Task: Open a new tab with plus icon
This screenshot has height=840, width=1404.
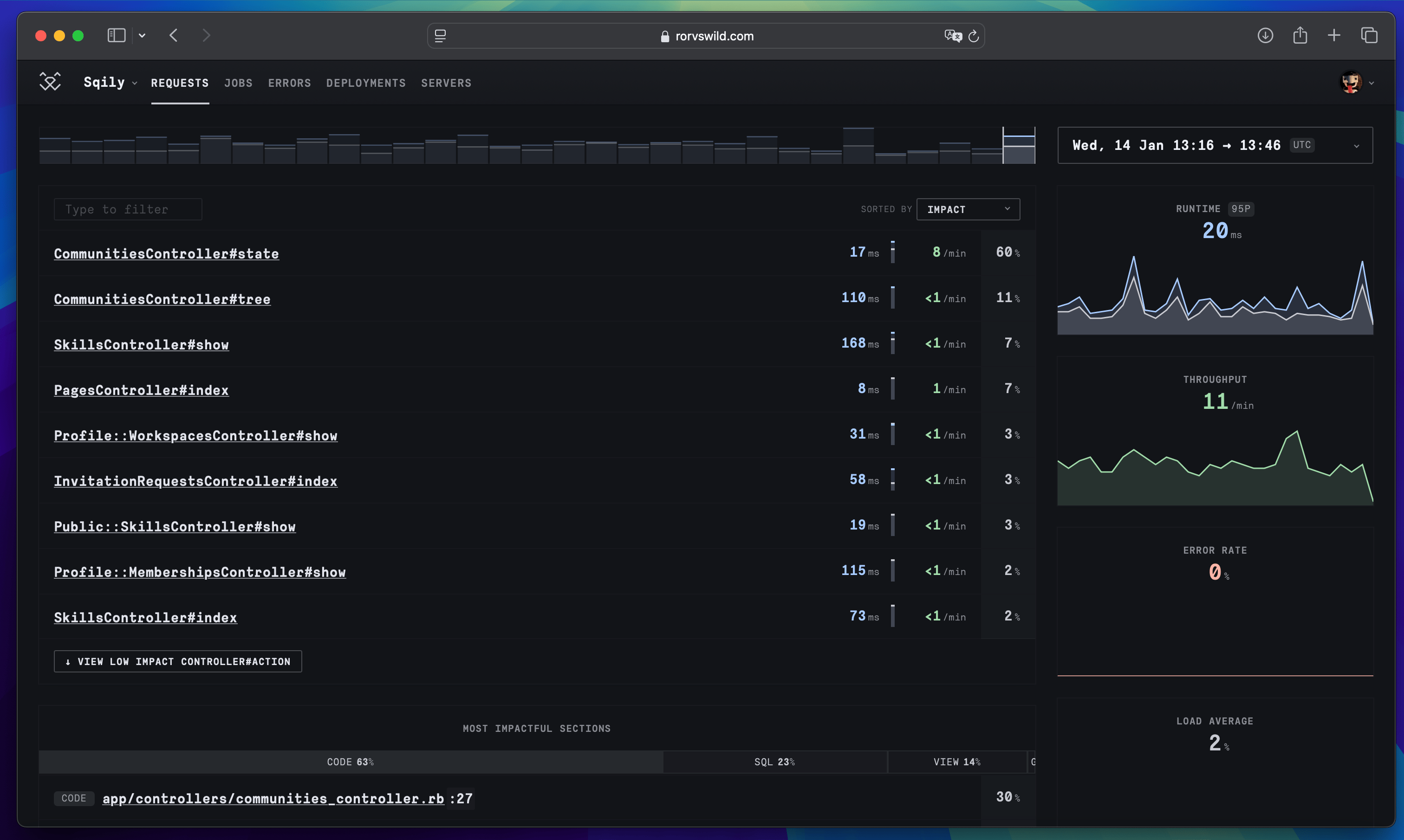Action: click(x=1334, y=36)
